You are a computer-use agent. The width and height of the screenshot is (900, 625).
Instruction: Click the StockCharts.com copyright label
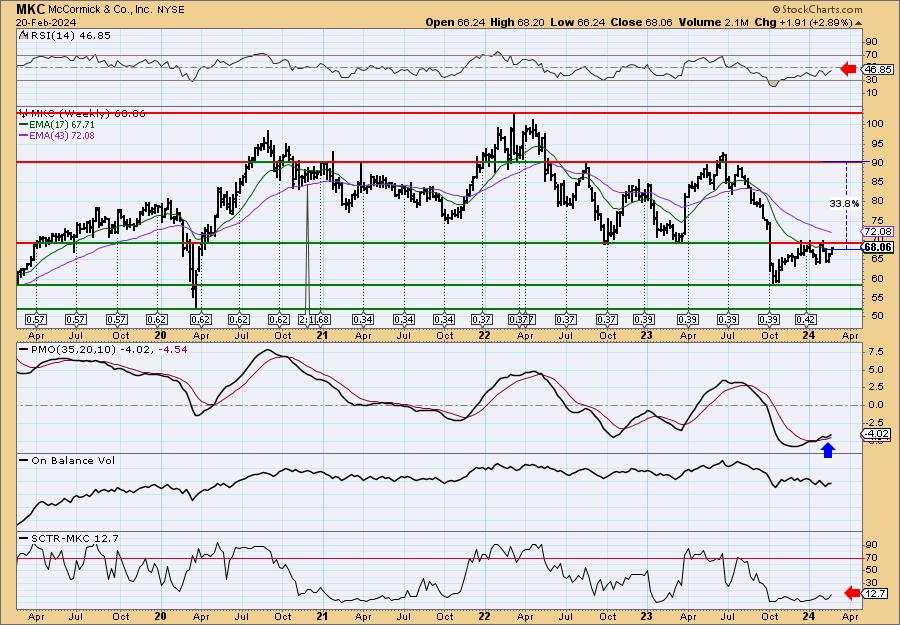pos(817,9)
